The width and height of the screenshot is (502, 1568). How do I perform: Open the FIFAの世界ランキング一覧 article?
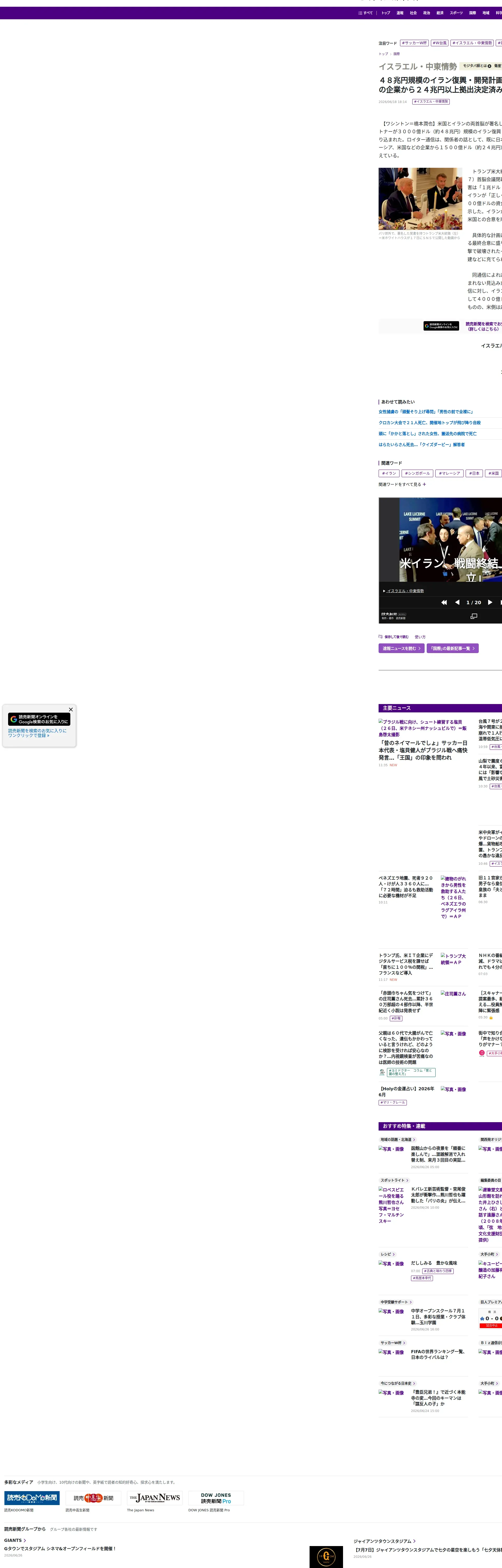(438, 1354)
